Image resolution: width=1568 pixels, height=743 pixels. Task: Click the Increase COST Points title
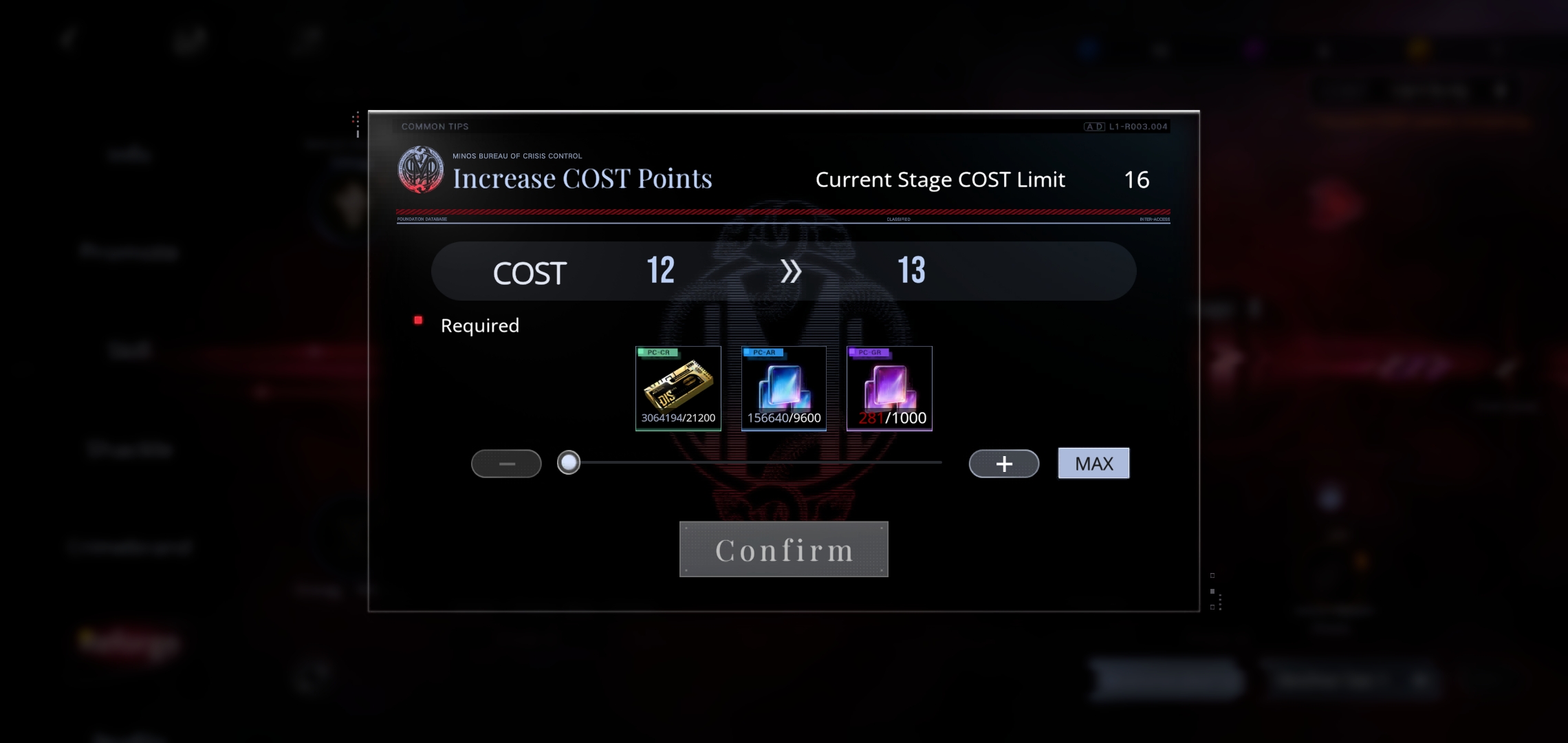(582, 179)
